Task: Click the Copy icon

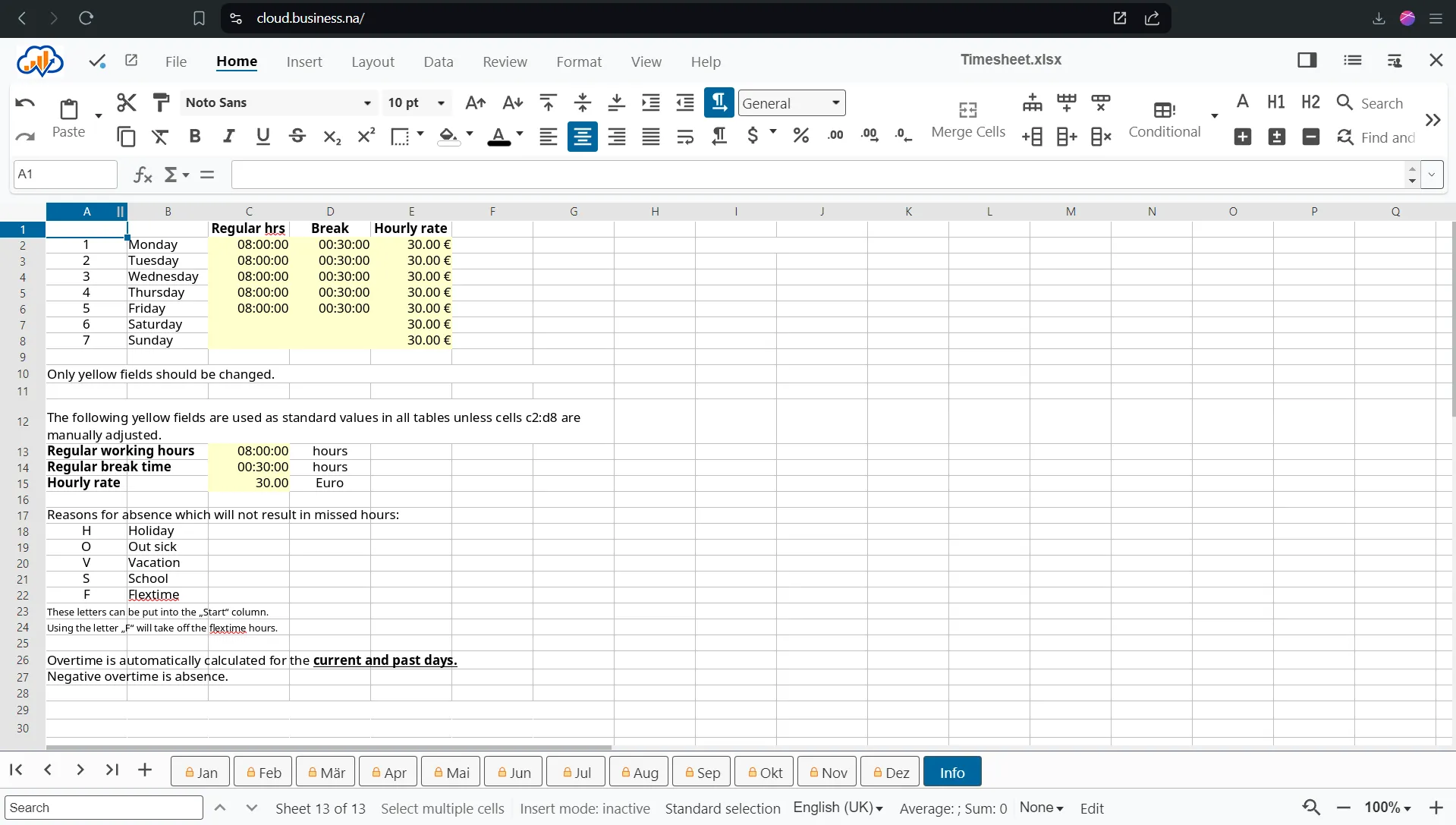Action: [x=127, y=137]
